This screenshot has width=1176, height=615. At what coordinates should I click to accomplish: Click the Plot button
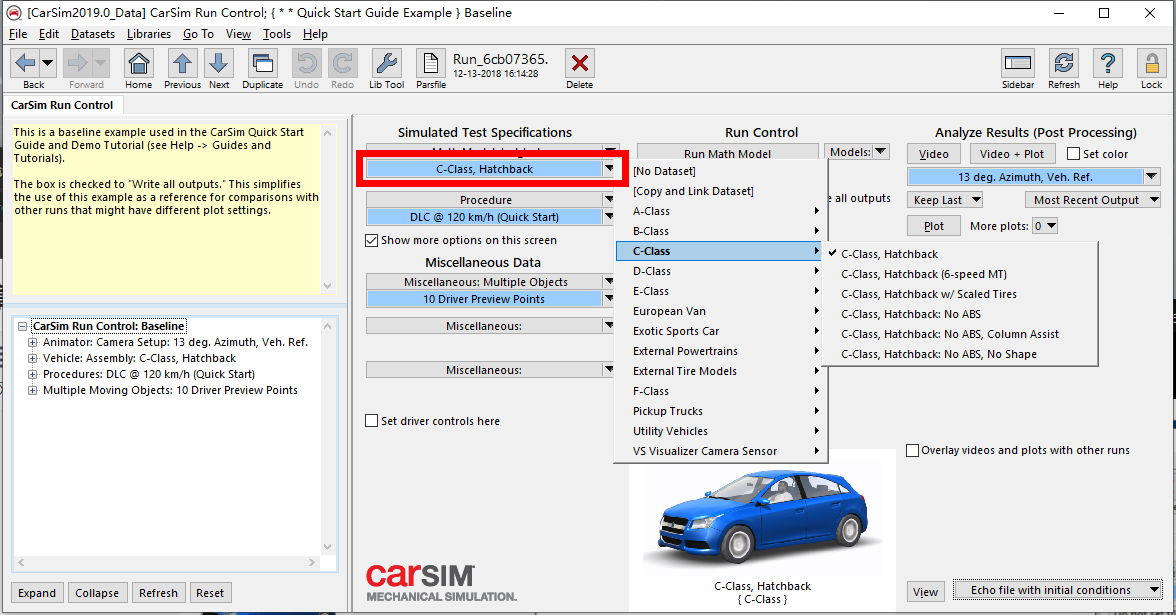[934, 226]
